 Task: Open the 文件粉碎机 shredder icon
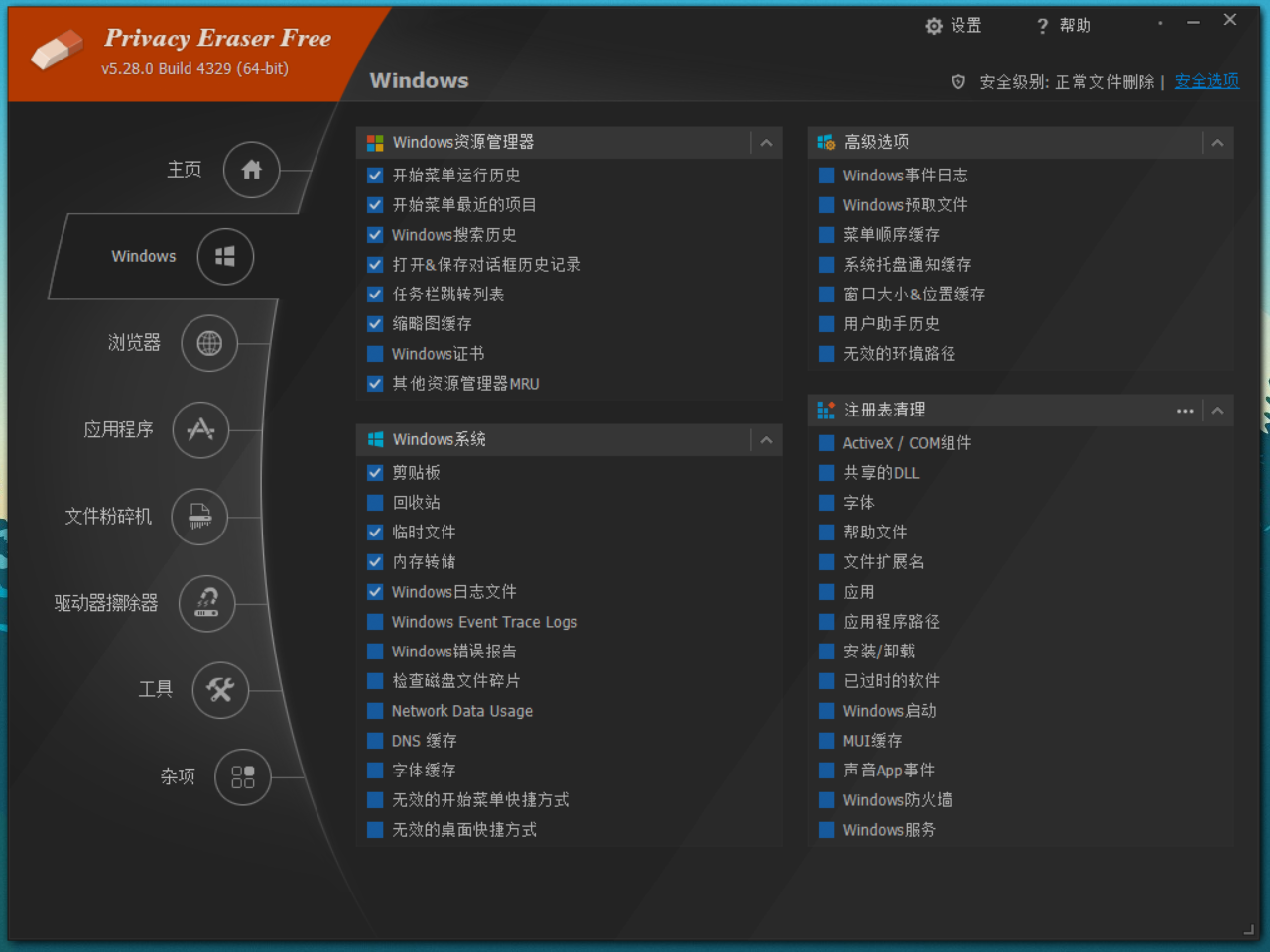[199, 517]
